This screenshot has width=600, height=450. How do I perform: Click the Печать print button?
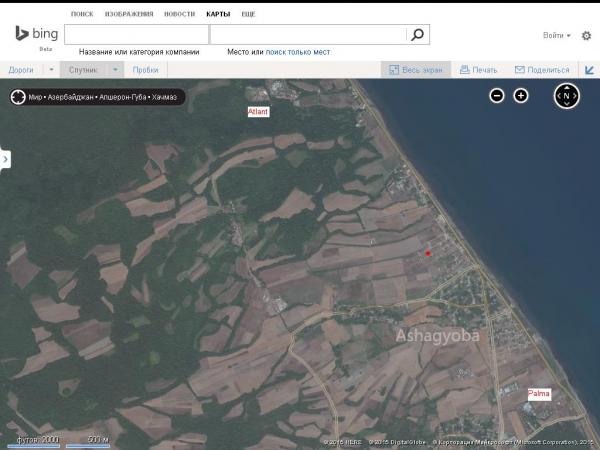[x=477, y=70]
